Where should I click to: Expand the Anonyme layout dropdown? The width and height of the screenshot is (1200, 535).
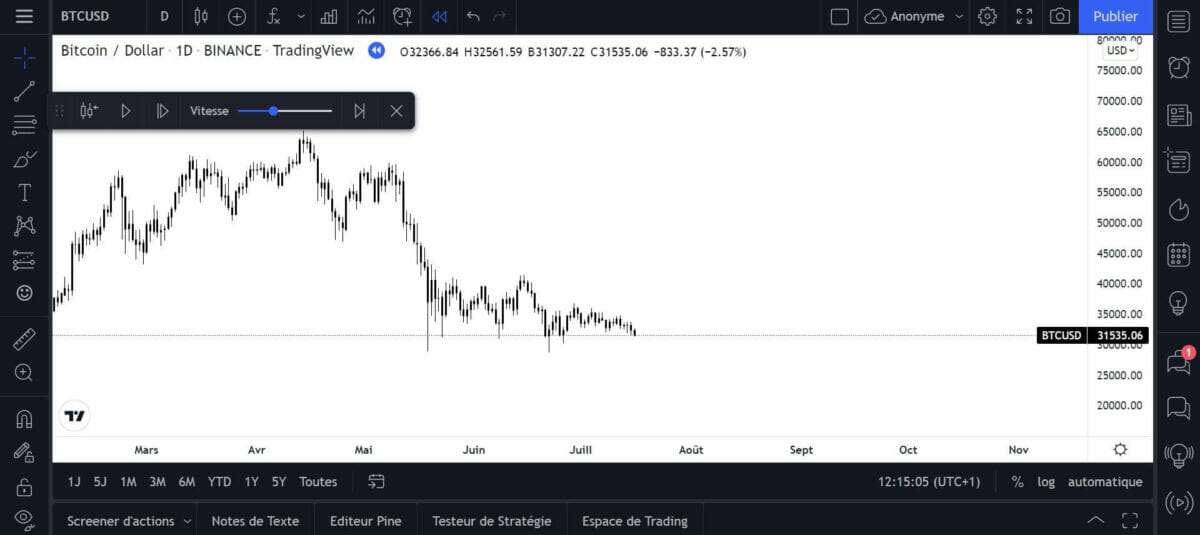[x=959, y=16]
